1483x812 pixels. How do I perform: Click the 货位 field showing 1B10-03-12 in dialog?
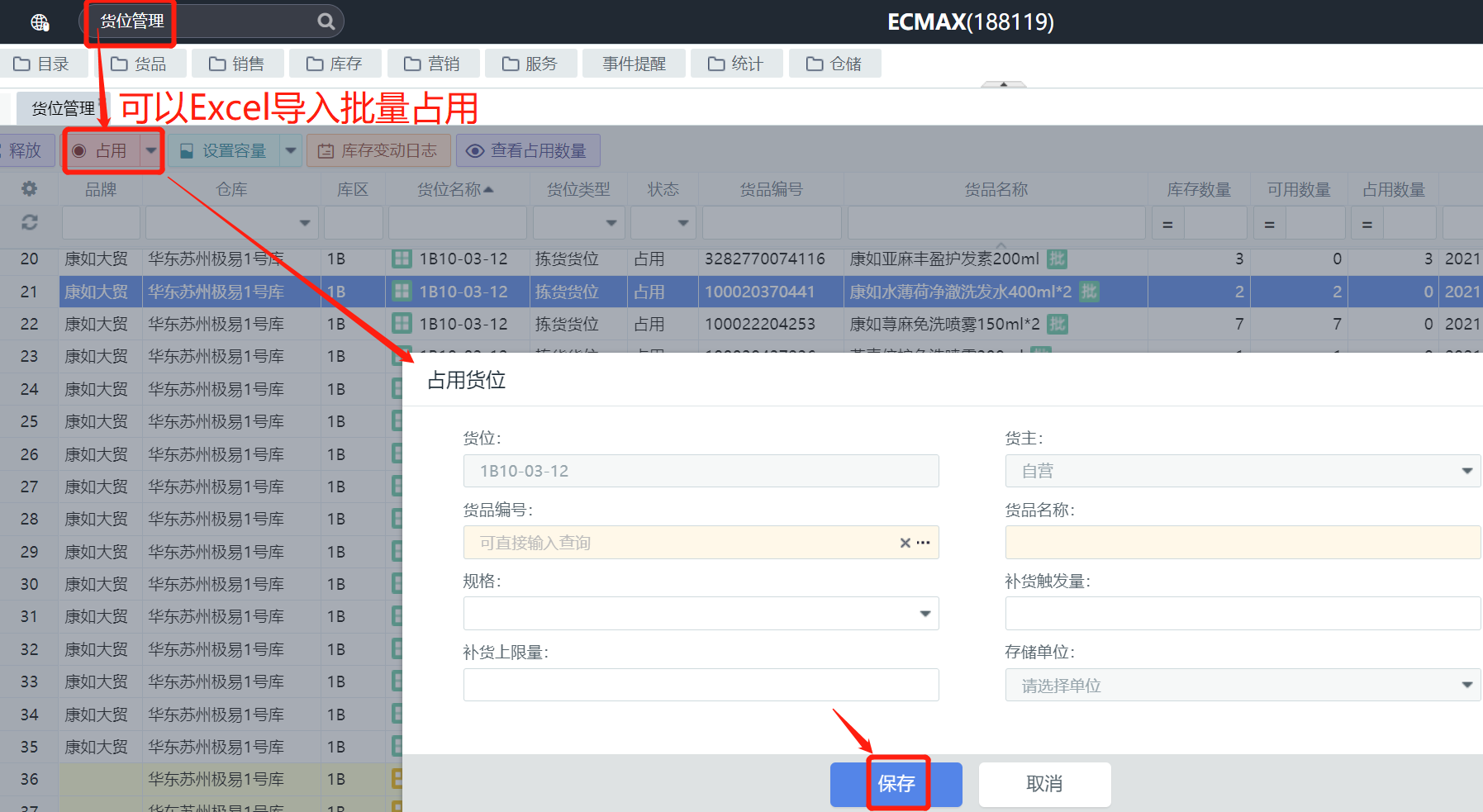pyautogui.click(x=701, y=471)
